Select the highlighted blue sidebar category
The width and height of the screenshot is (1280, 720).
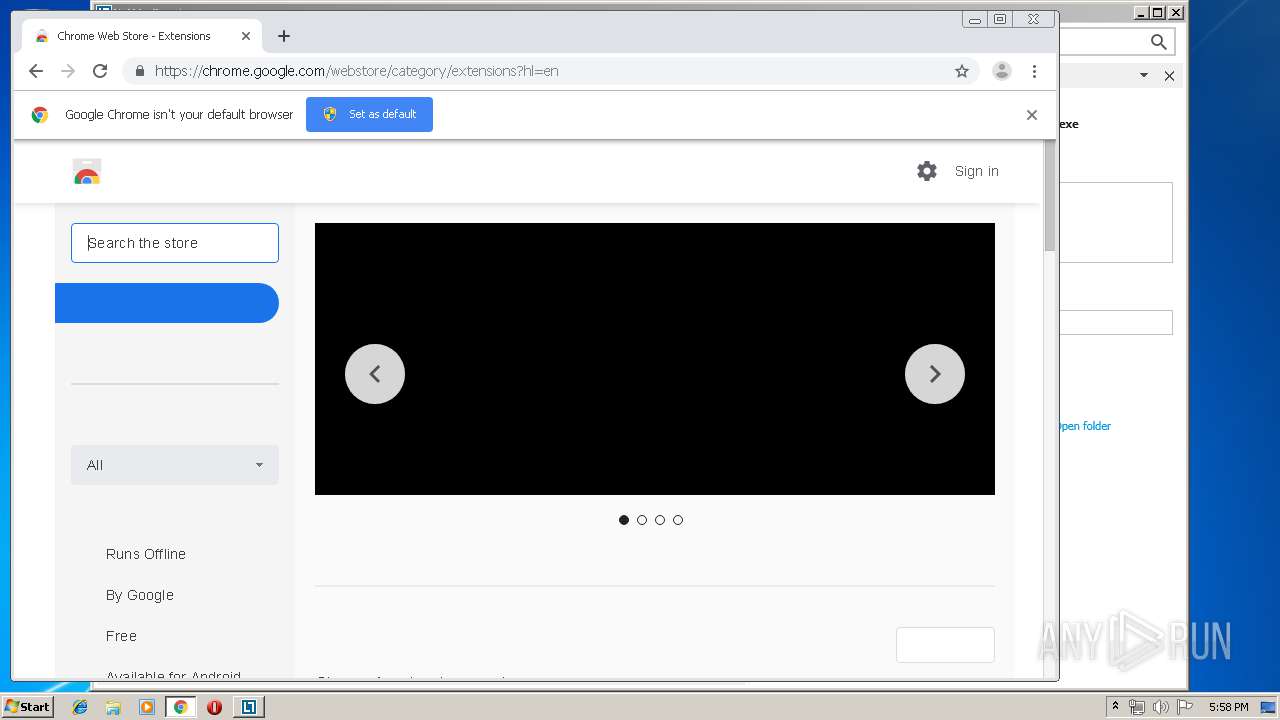pyautogui.click(x=166, y=303)
